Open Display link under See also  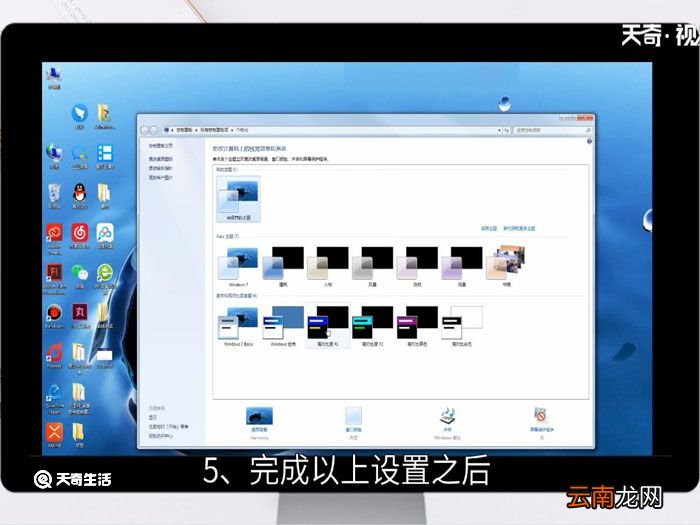point(153,417)
